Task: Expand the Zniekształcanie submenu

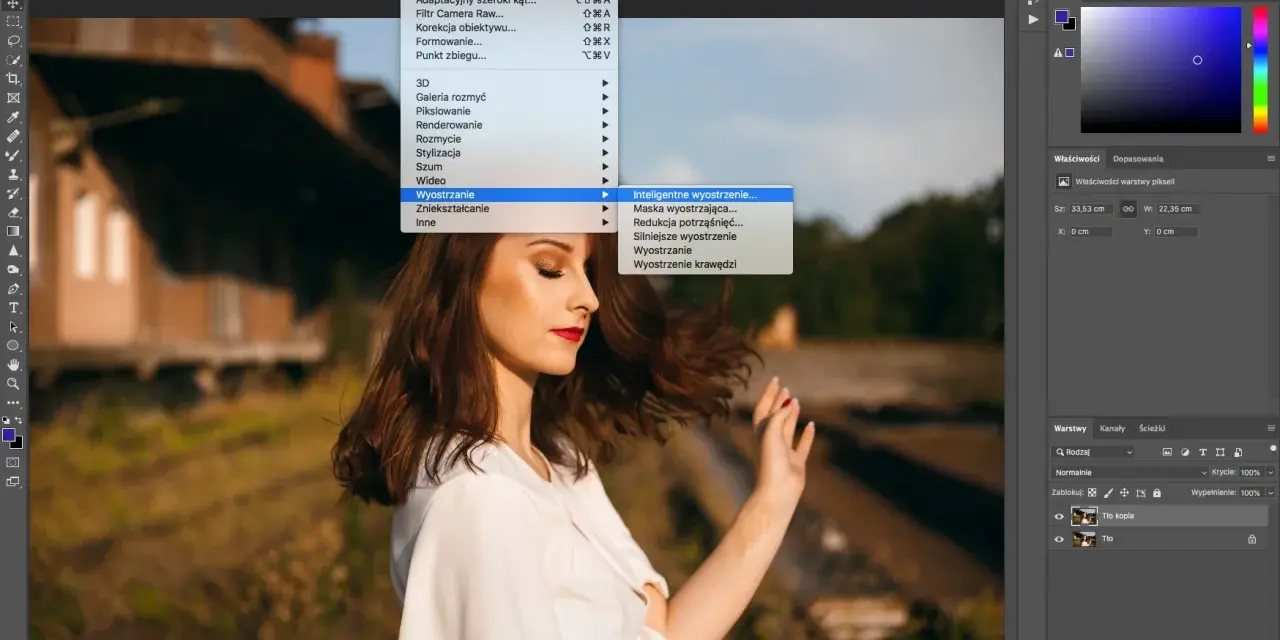Action: 509,208
